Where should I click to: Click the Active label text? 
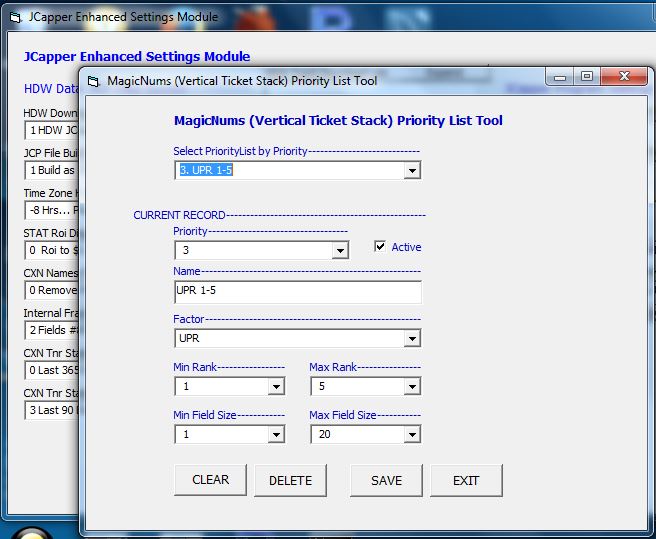click(x=406, y=247)
